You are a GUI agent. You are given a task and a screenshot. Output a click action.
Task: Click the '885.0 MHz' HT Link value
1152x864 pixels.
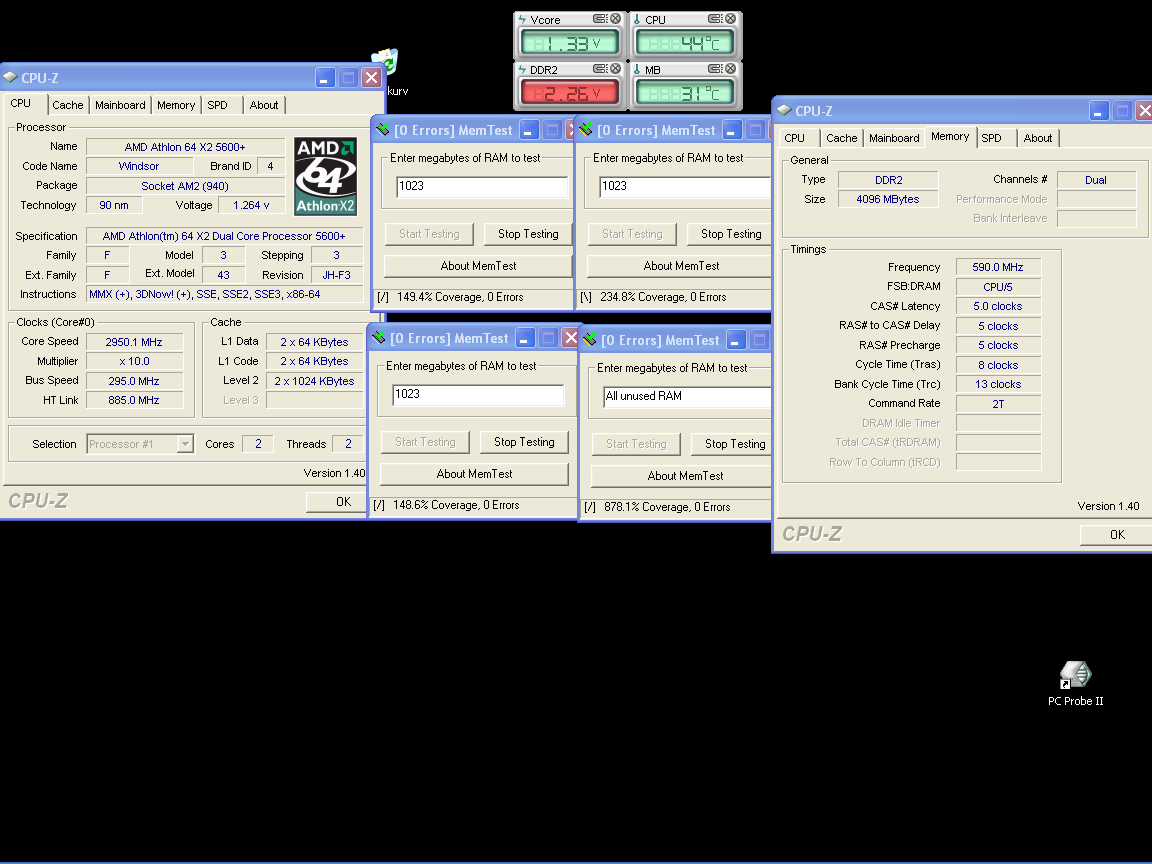[134, 400]
